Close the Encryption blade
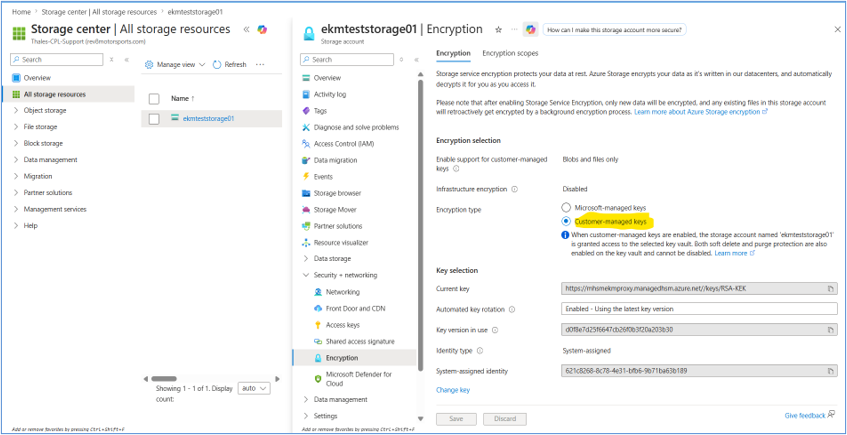The width and height of the screenshot is (847, 435). pos(837,30)
